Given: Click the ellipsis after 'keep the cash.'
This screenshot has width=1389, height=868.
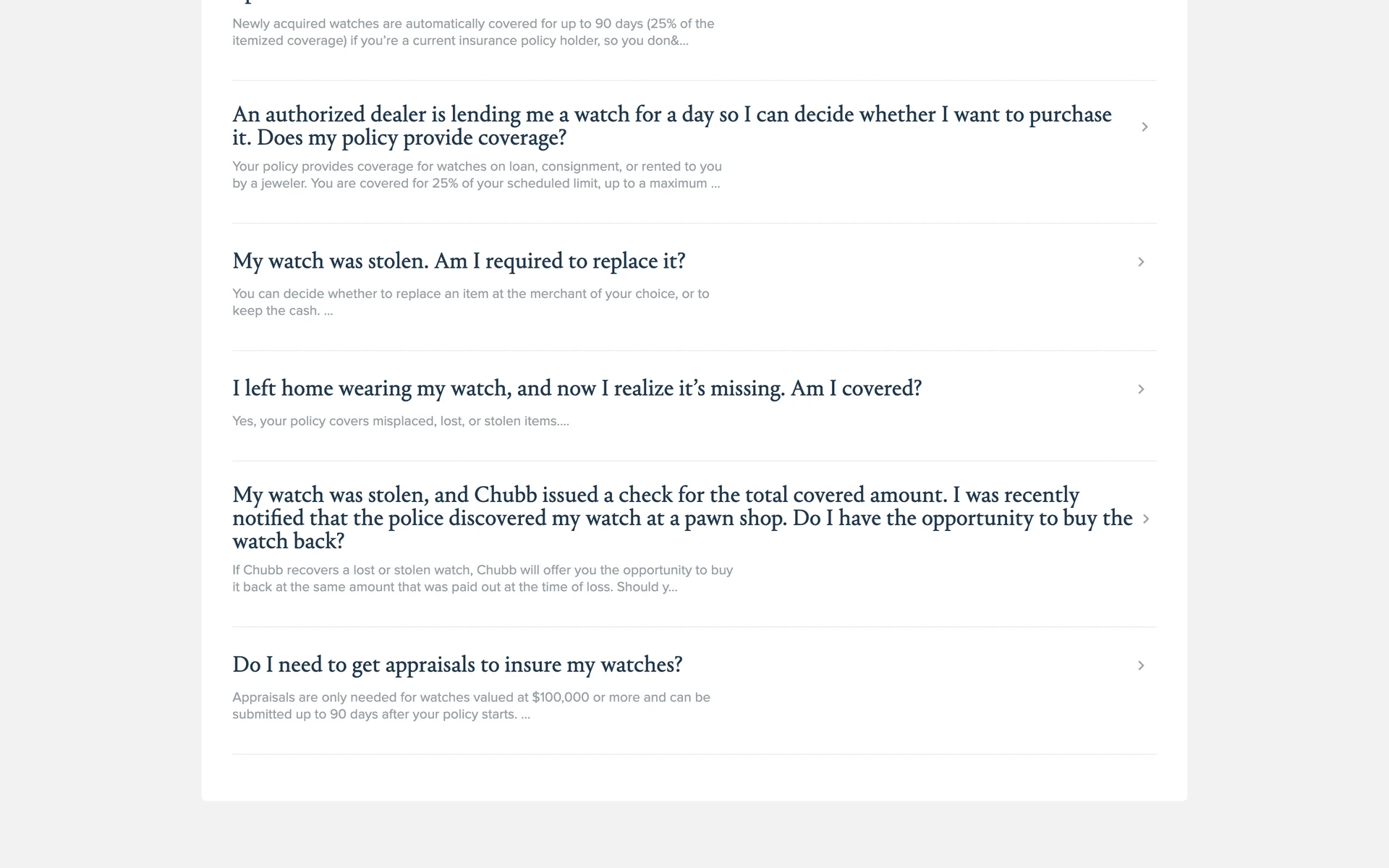Looking at the screenshot, I should (328, 312).
